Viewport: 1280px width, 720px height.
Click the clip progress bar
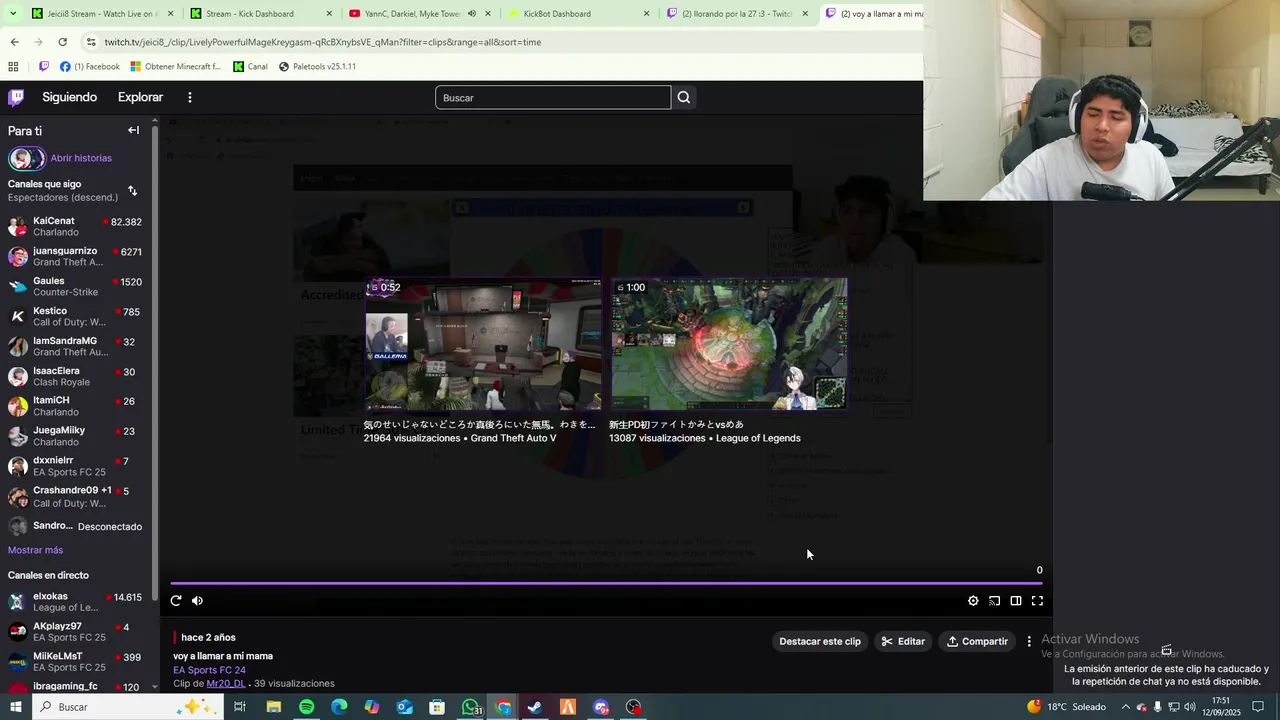[606, 583]
